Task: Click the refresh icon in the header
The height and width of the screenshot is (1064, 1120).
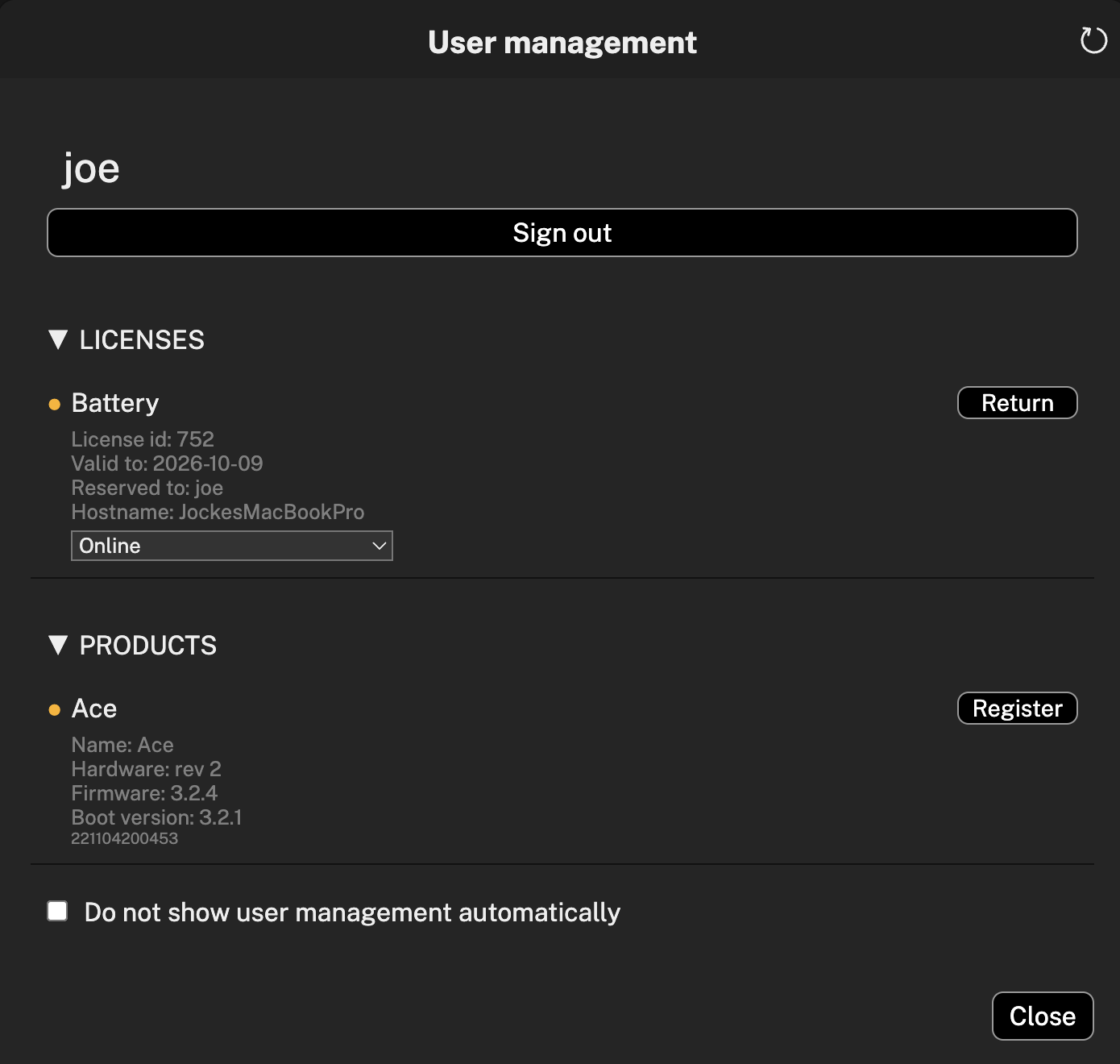Action: click(x=1093, y=40)
